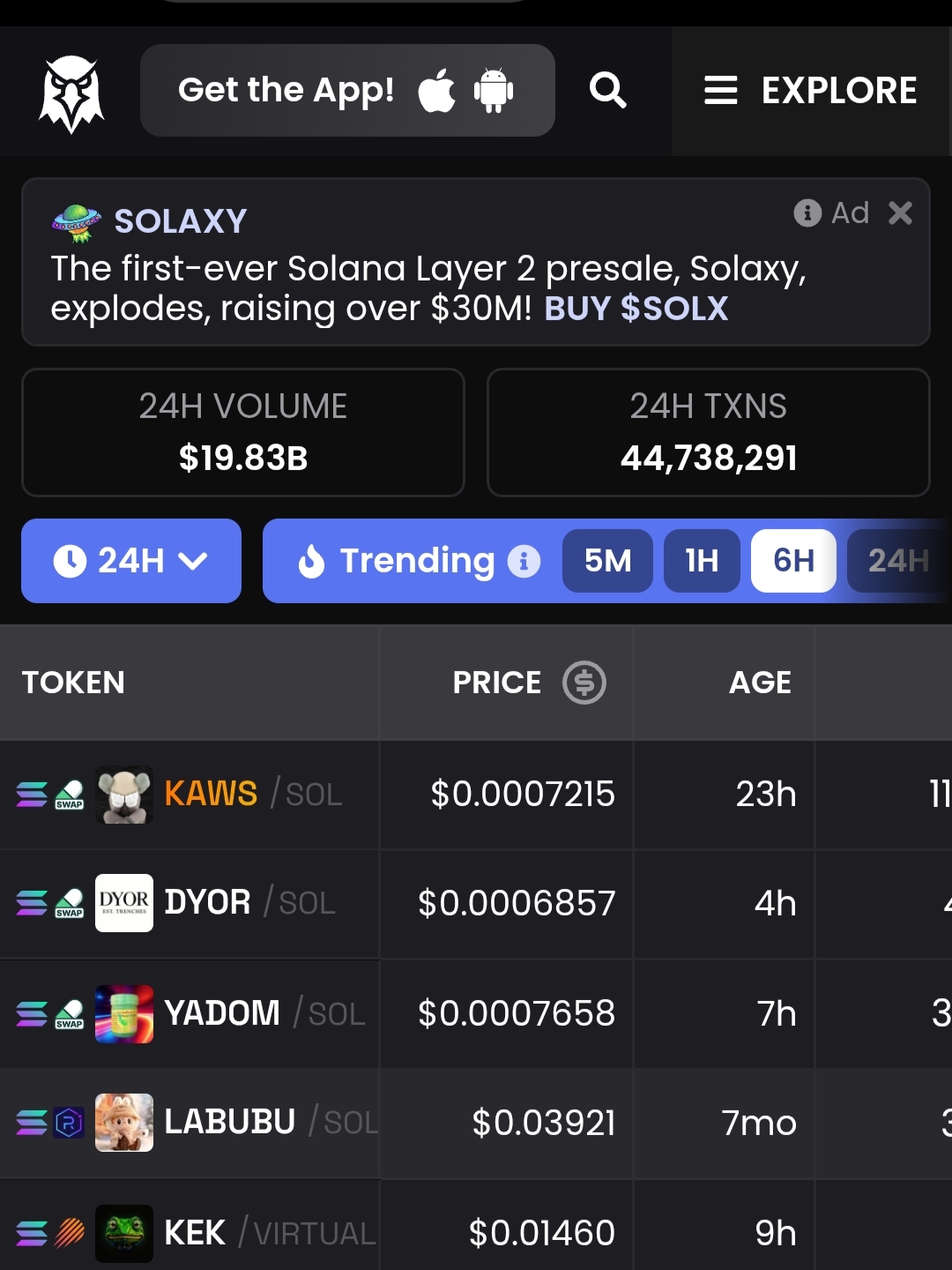Click the KAWS token avatar

coord(124,795)
